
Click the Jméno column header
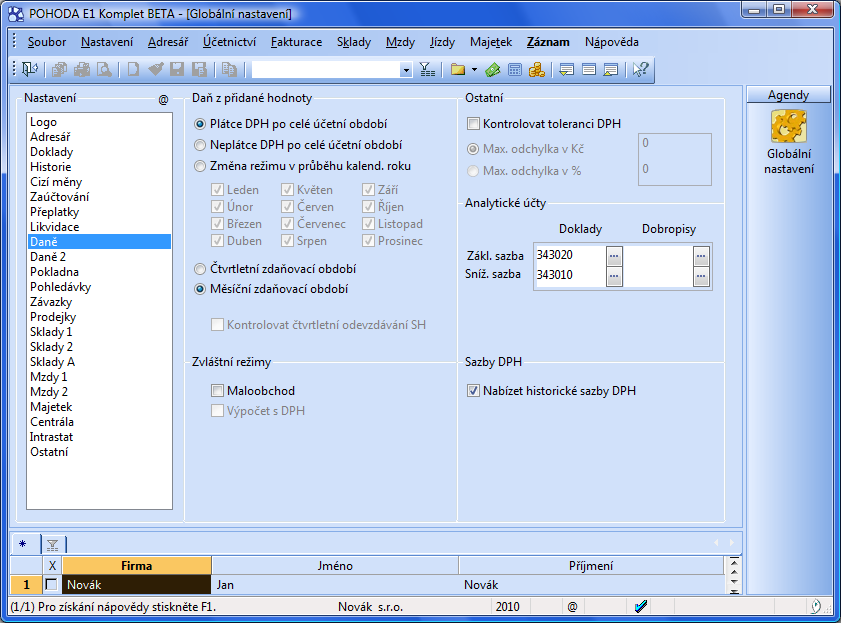(x=335, y=566)
